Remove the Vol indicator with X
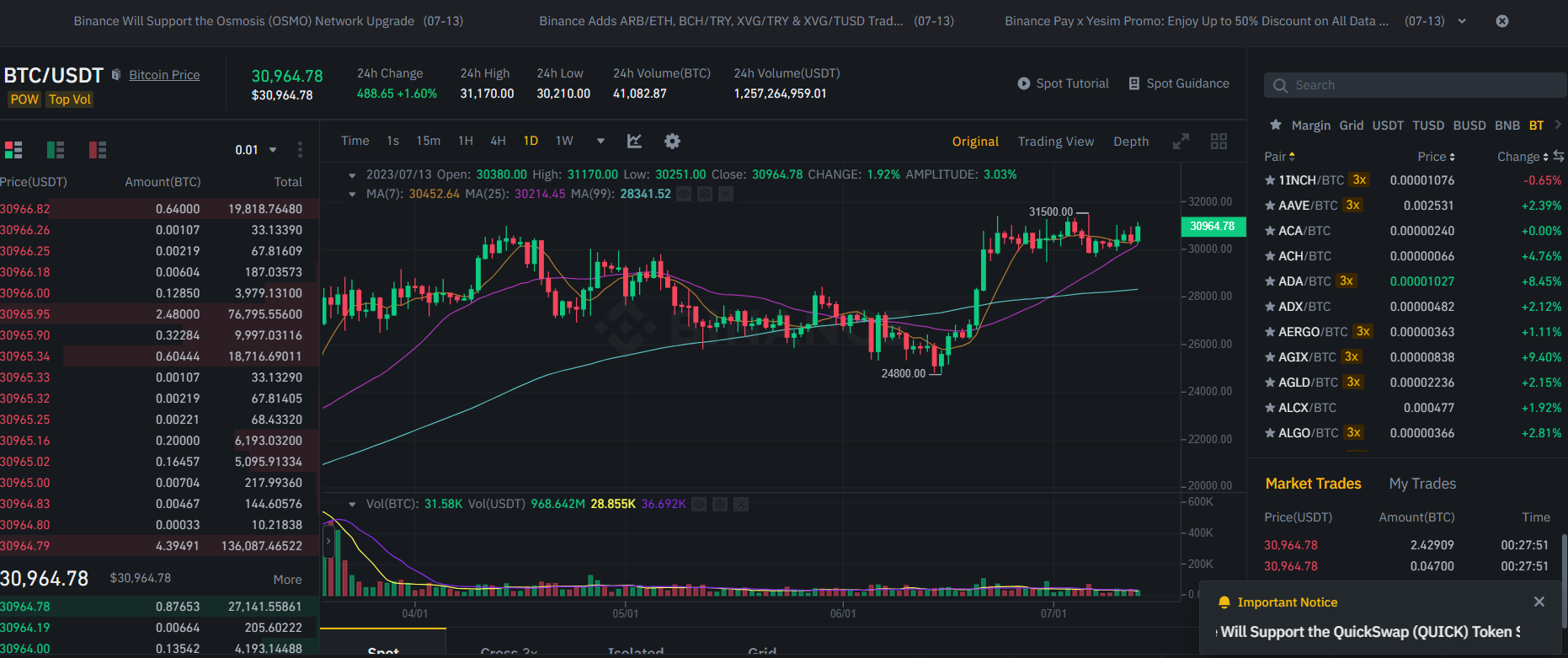 click(741, 504)
